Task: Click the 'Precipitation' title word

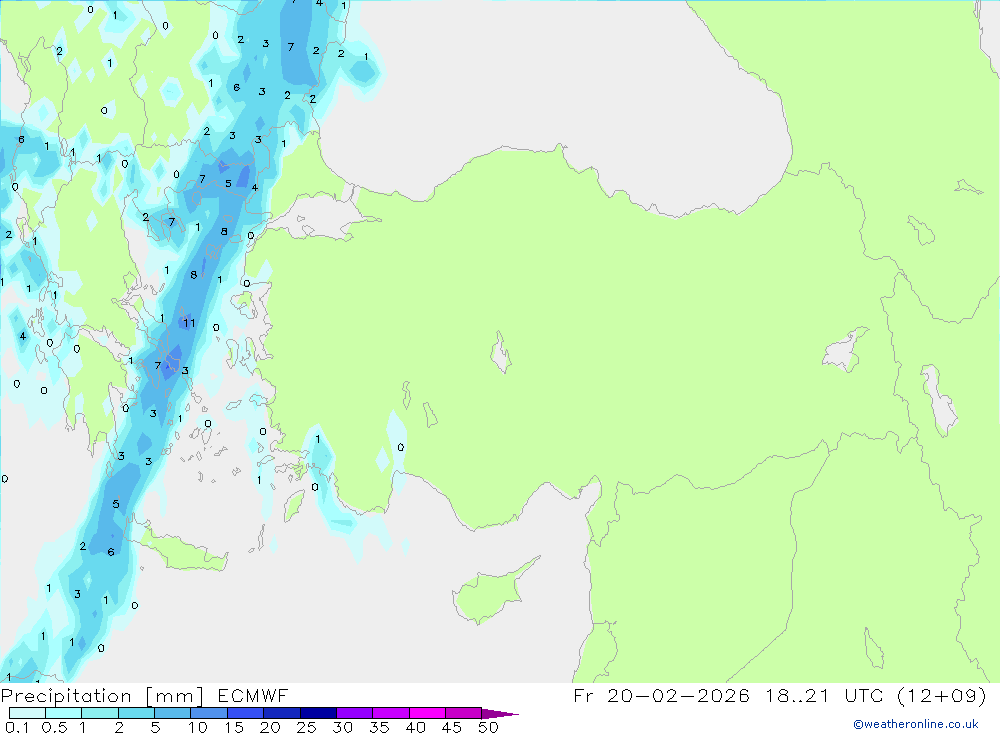Action: (x=66, y=696)
